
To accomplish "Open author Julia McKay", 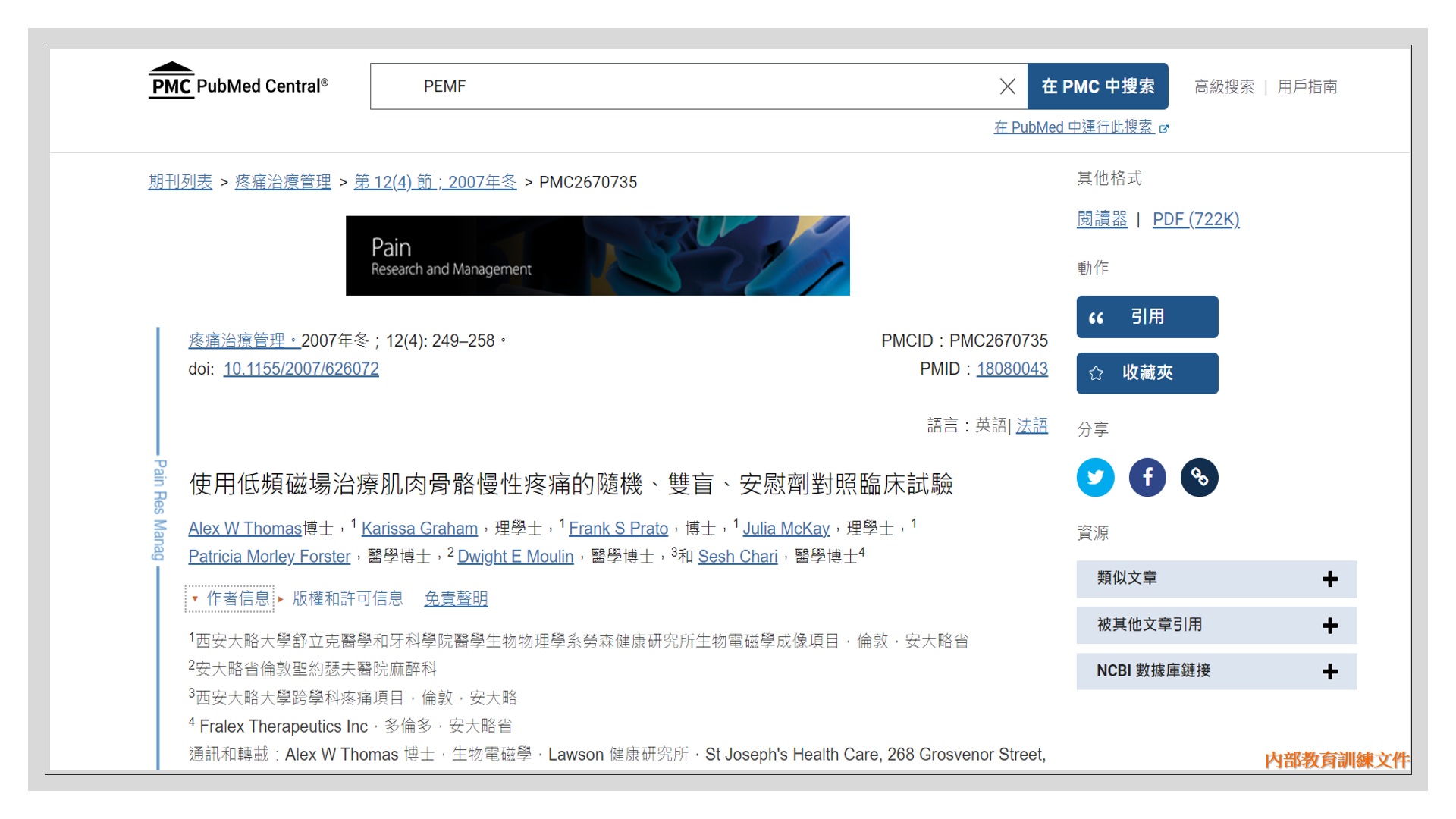I will click(786, 529).
